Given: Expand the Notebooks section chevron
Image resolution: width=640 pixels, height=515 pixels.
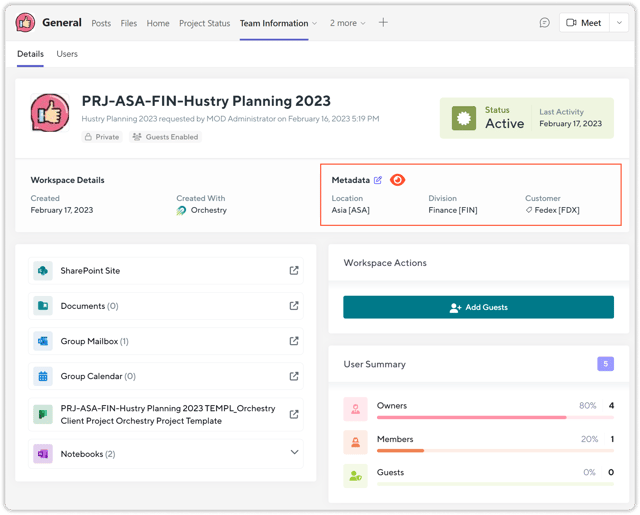Looking at the screenshot, I should tap(294, 453).
